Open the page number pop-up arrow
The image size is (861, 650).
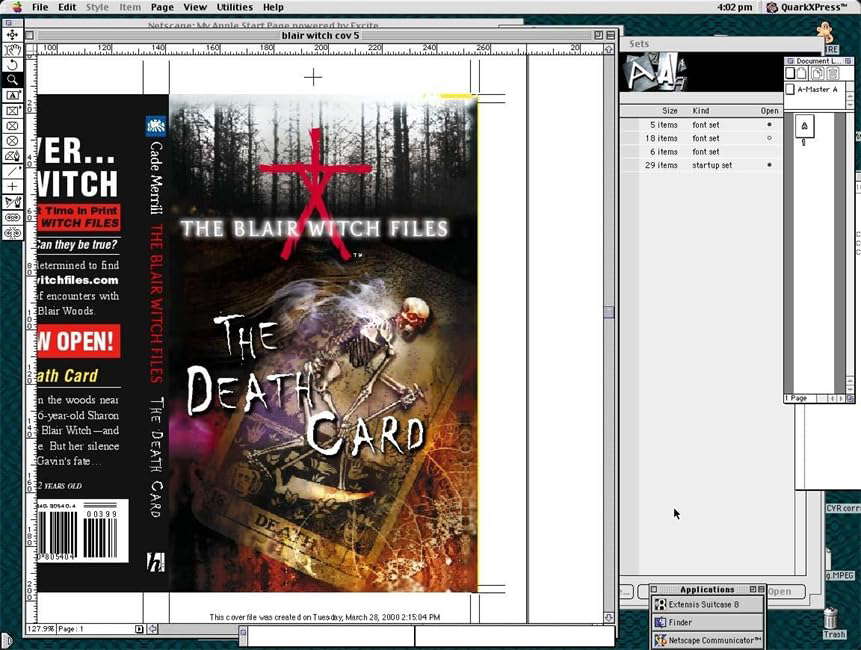(139, 629)
